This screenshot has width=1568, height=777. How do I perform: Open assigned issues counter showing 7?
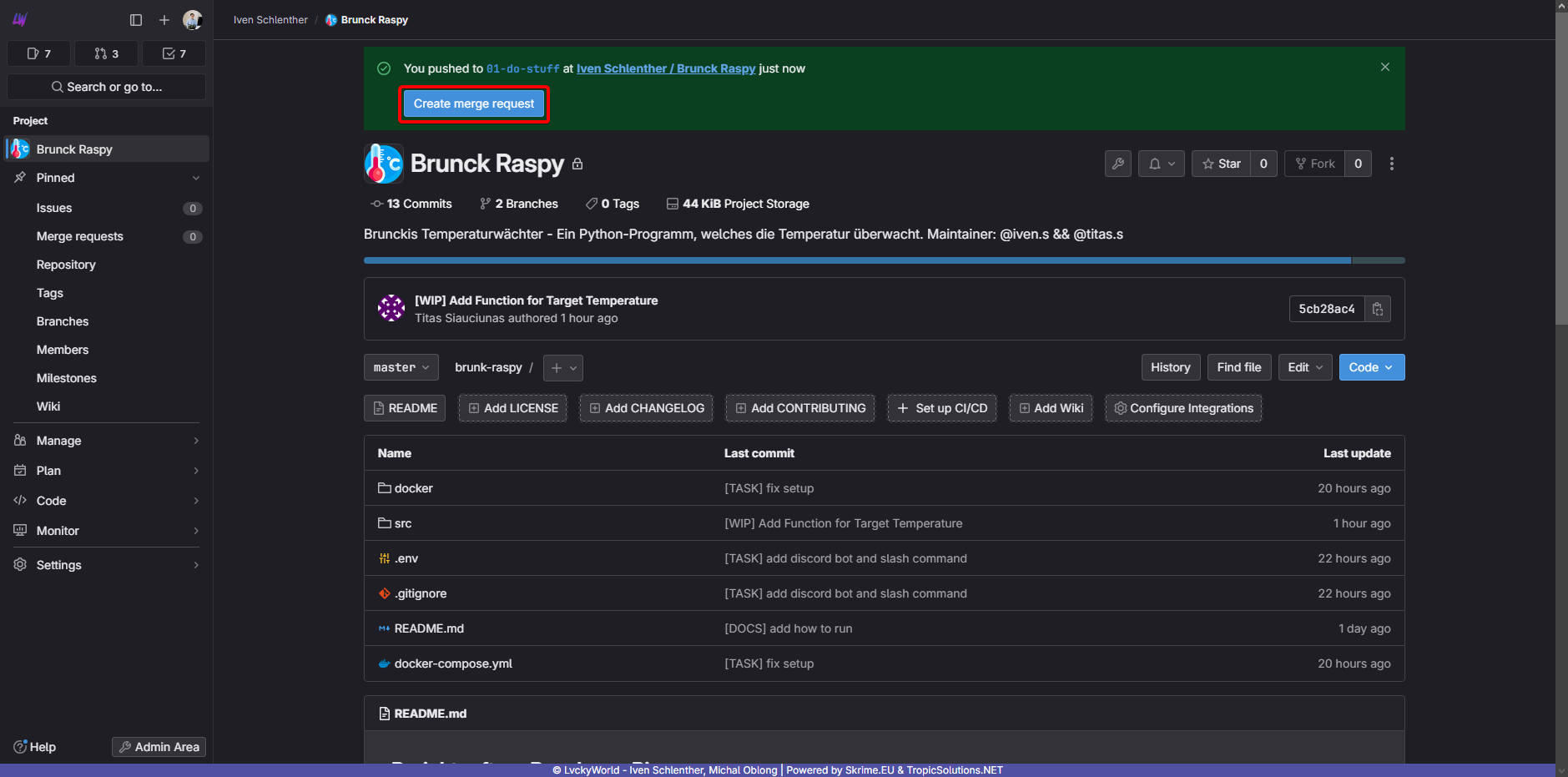tap(39, 53)
